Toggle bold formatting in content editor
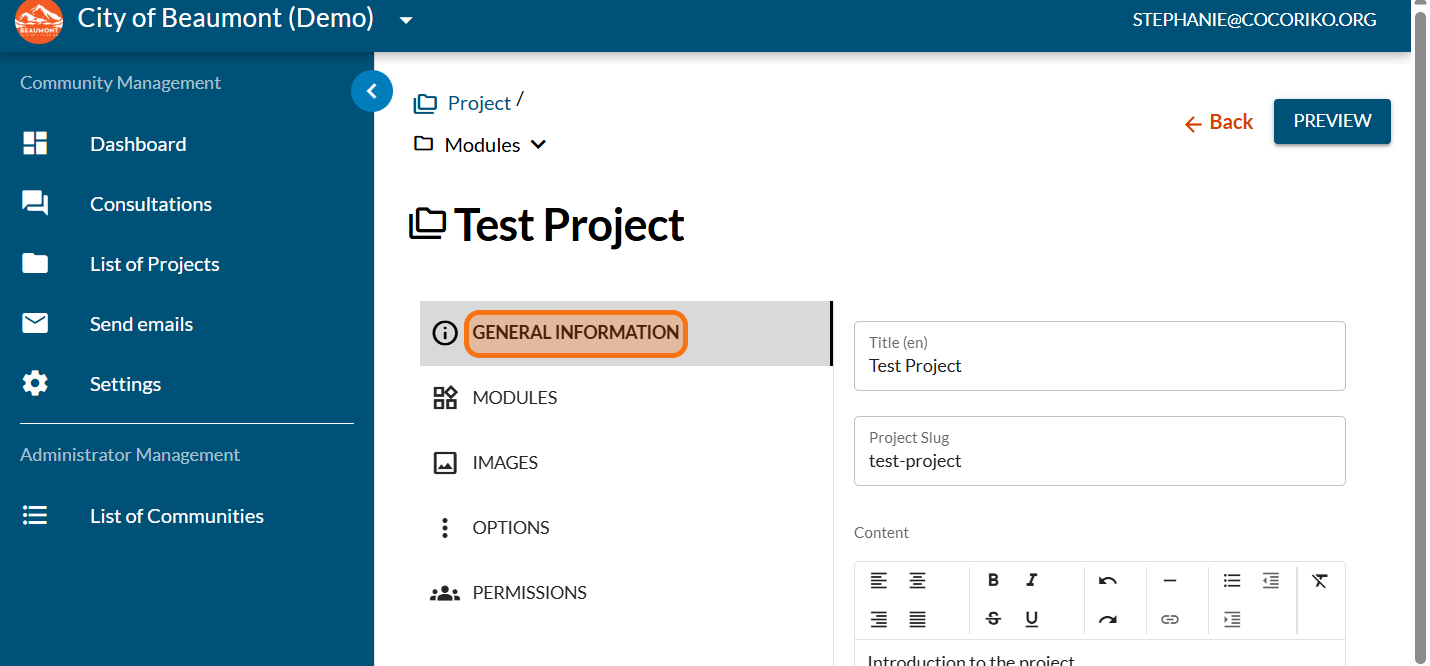 [993, 580]
